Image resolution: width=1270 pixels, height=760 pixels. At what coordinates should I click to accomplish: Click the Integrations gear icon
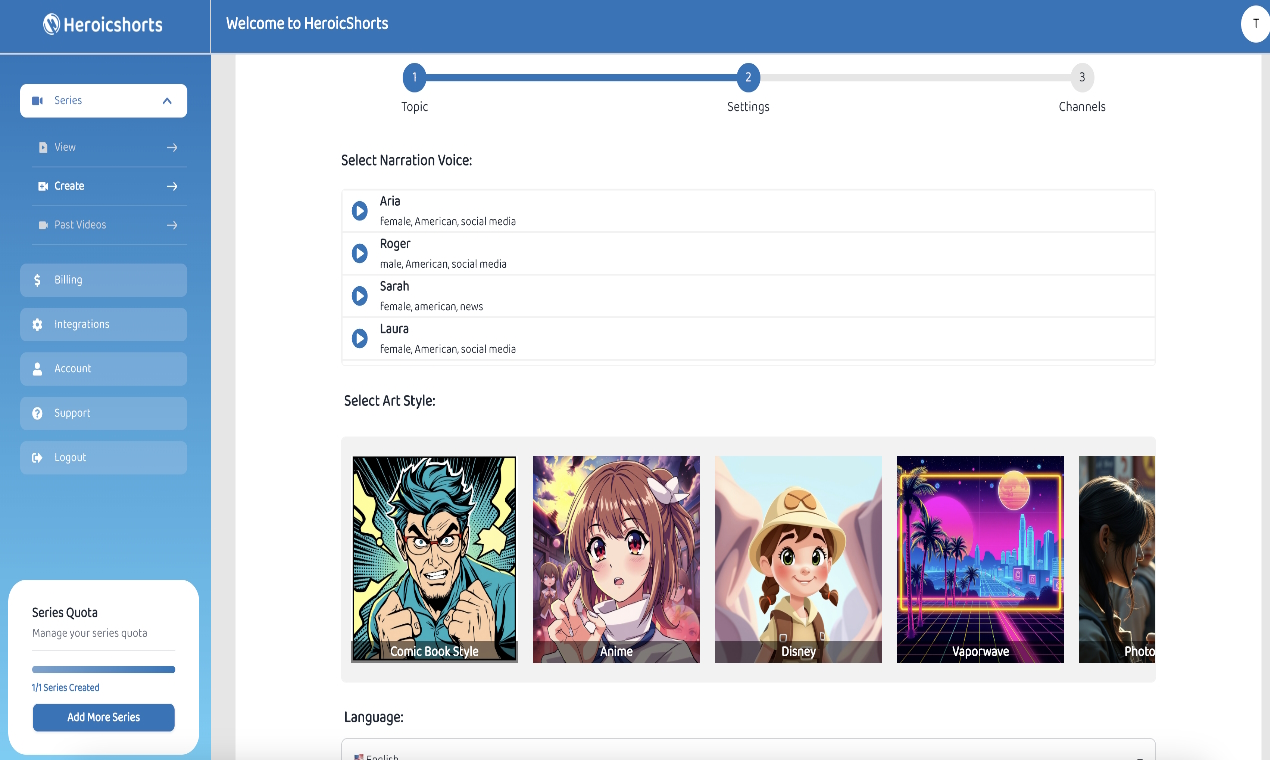pos(37,325)
